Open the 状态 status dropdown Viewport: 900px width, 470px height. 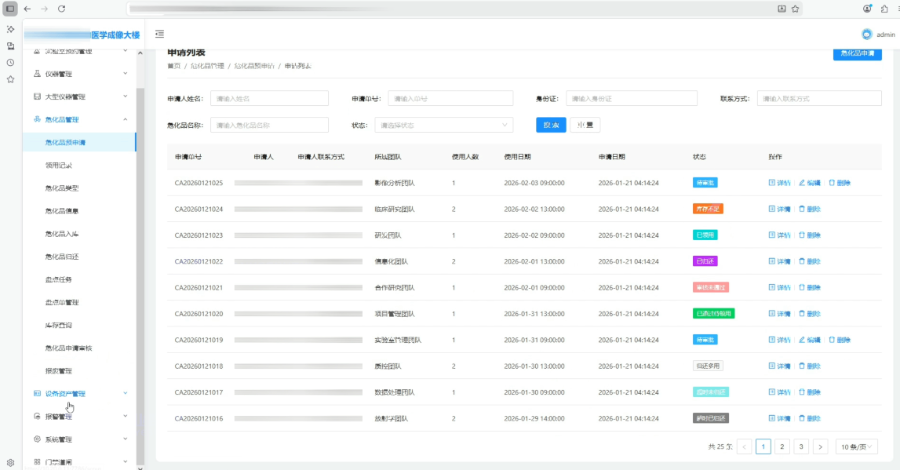click(444, 125)
